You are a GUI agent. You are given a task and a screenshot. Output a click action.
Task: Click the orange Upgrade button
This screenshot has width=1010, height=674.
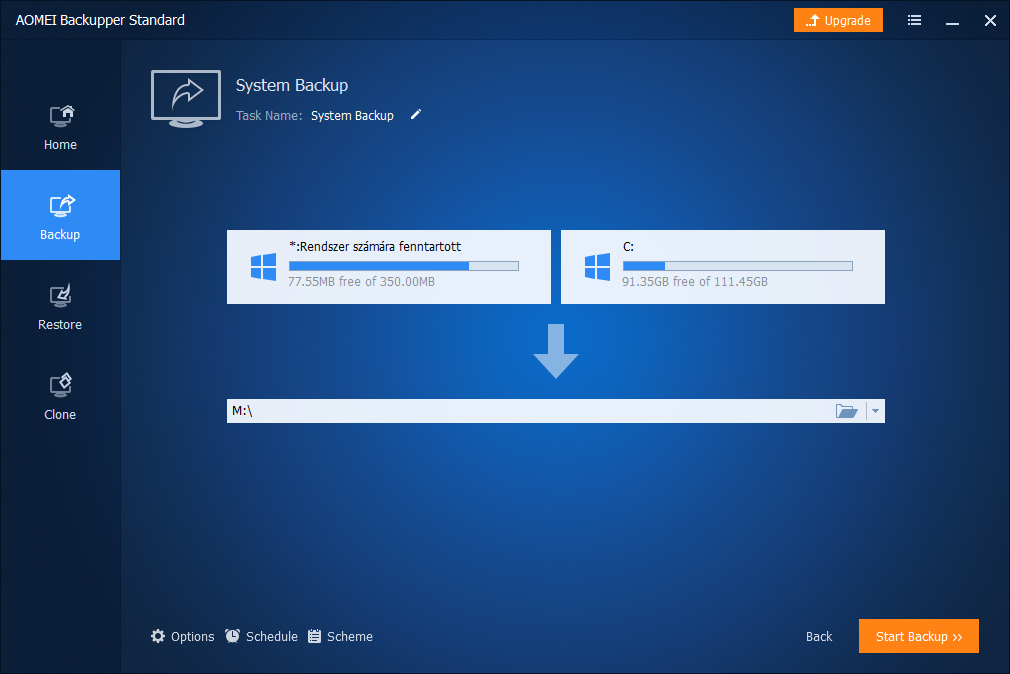tap(838, 20)
